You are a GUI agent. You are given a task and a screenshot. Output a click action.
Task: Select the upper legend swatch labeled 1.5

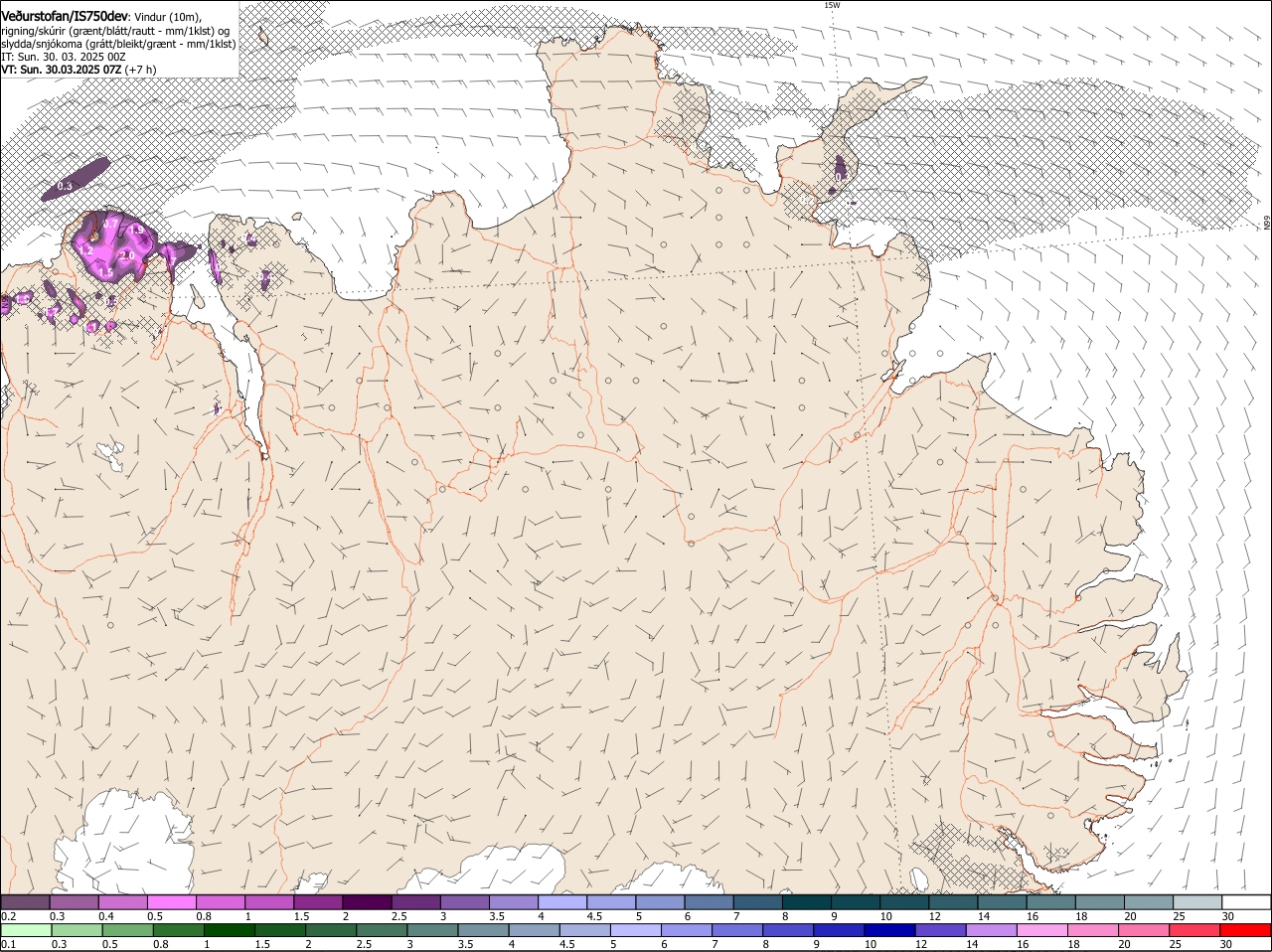(318, 902)
